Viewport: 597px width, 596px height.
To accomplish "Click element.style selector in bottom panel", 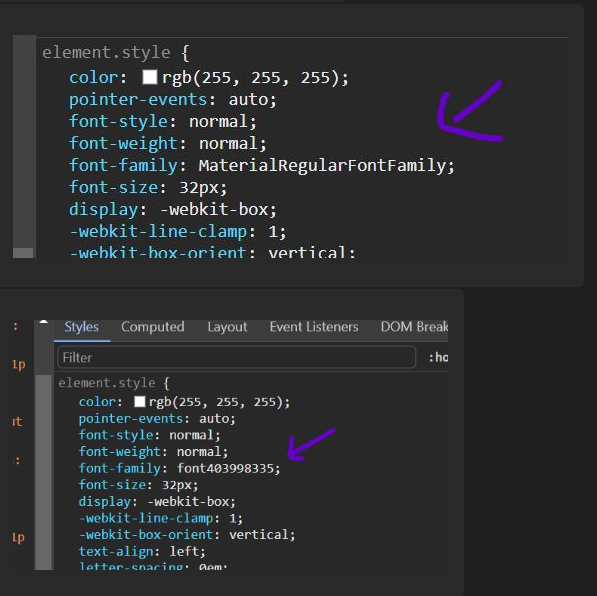I will click(x=107, y=383).
